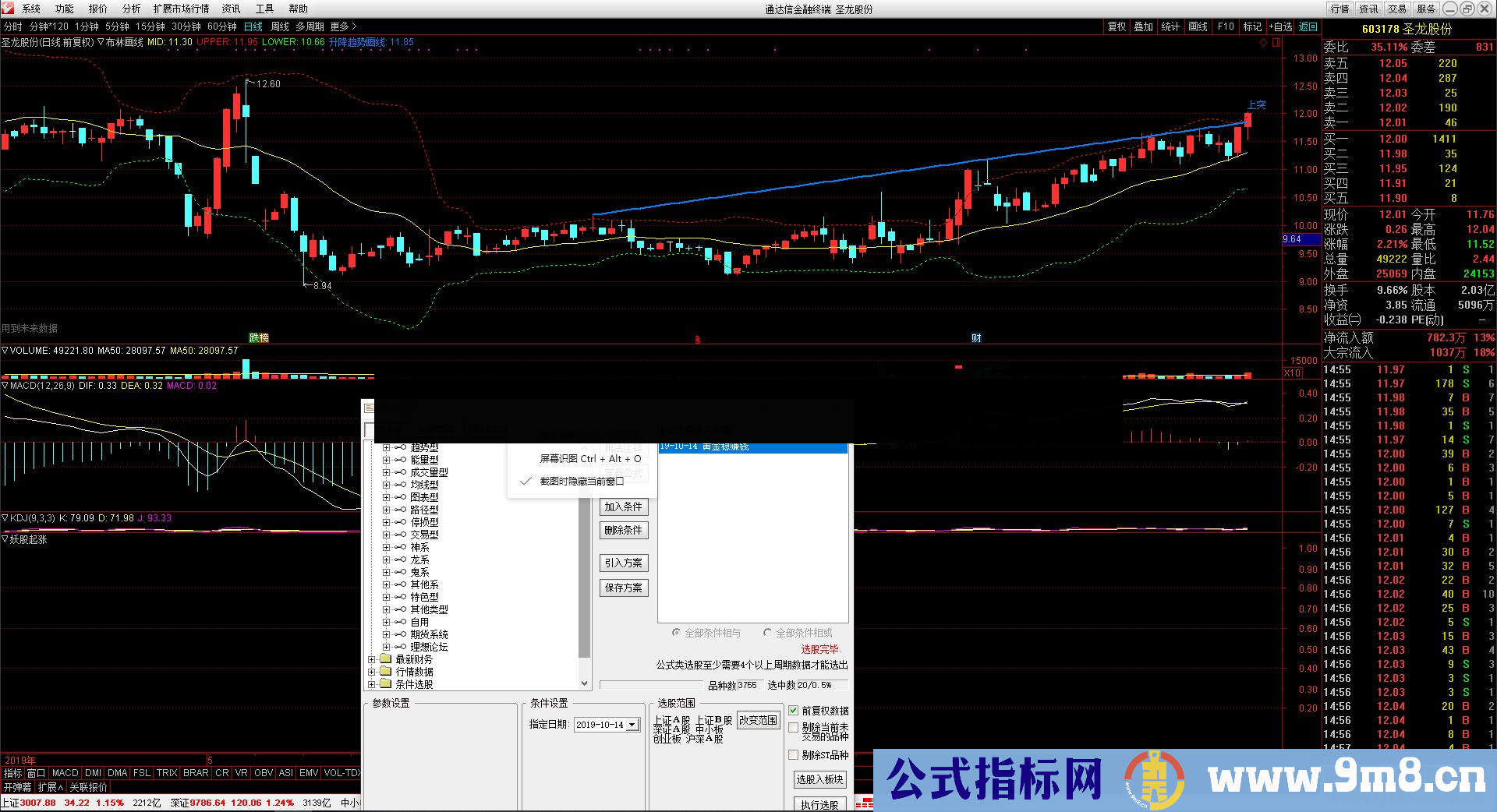Open the 指定日期 date dropdown

click(x=631, y=725)
